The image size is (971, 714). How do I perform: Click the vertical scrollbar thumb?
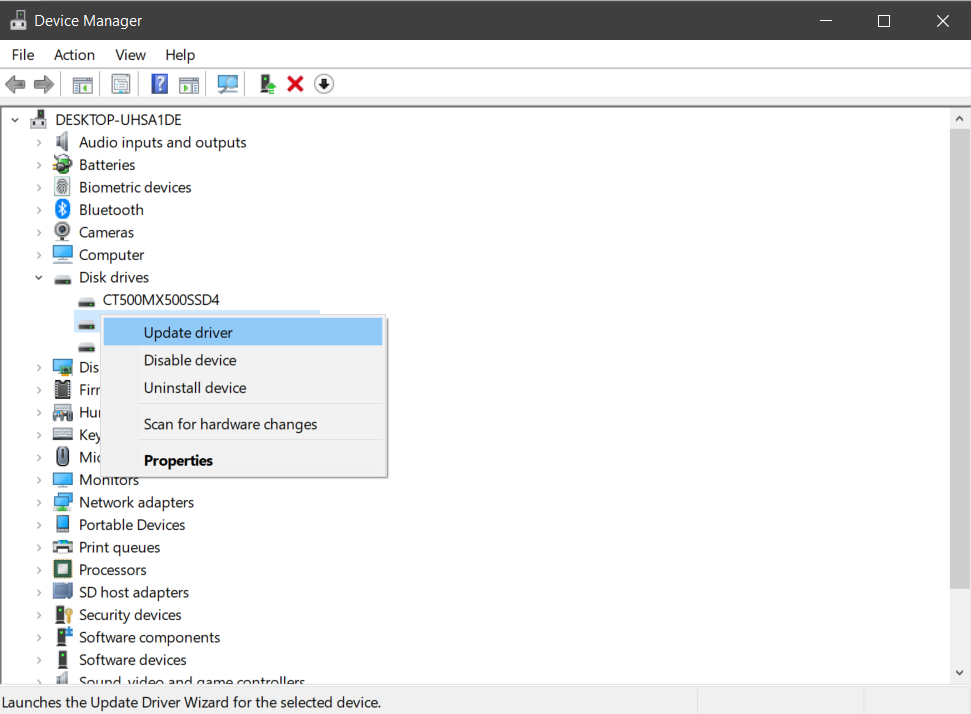959,359
